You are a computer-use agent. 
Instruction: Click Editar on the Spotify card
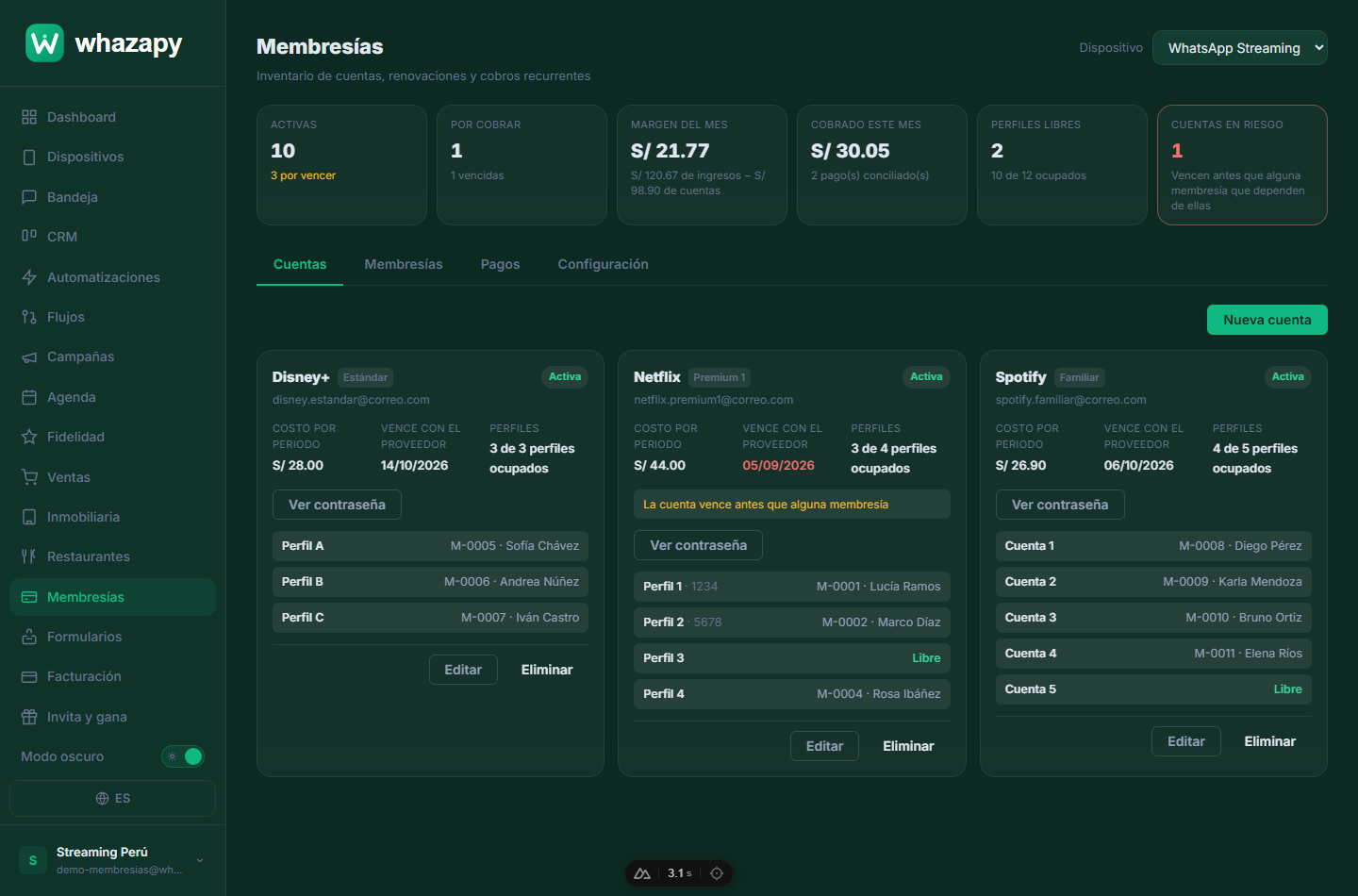pyautogui.click(x=1186, y=741)
